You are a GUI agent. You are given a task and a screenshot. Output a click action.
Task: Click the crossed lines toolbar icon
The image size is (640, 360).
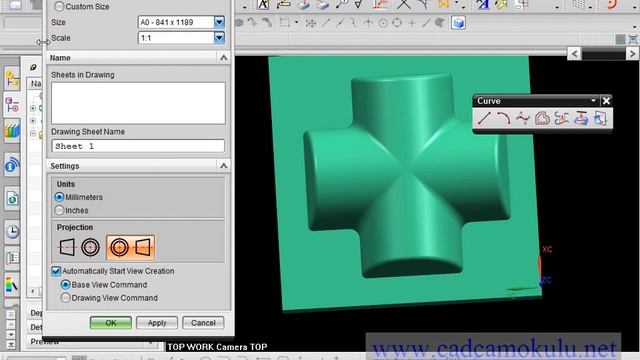point(404,4)
